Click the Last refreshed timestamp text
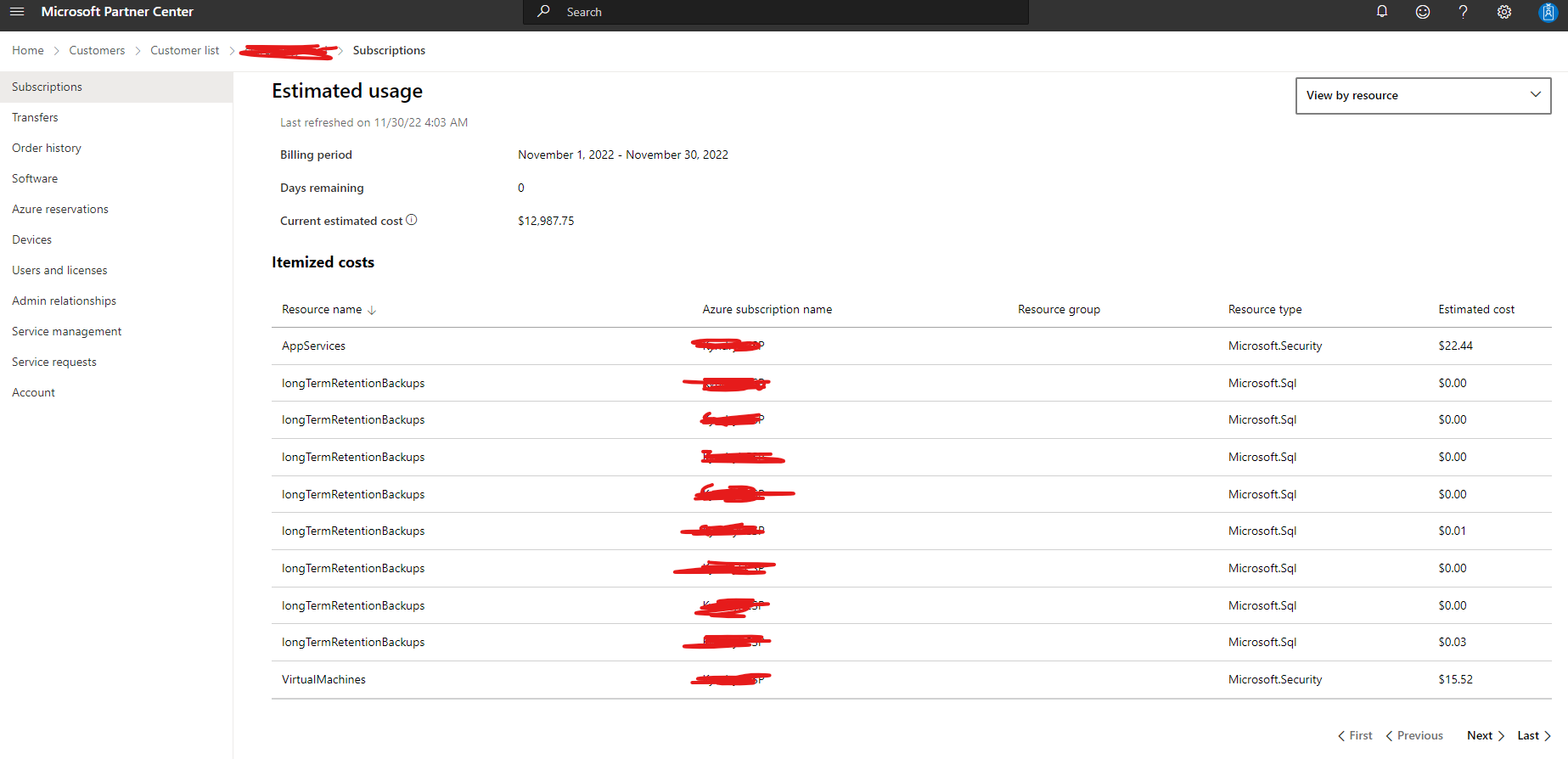Viewport: 1568px width, 759px height. pyautogui.click(x=374, y=122)
